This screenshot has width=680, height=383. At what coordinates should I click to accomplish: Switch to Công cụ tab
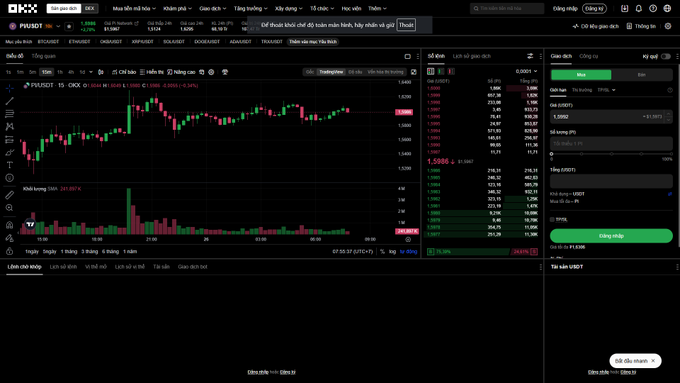[x=588, y=56]
